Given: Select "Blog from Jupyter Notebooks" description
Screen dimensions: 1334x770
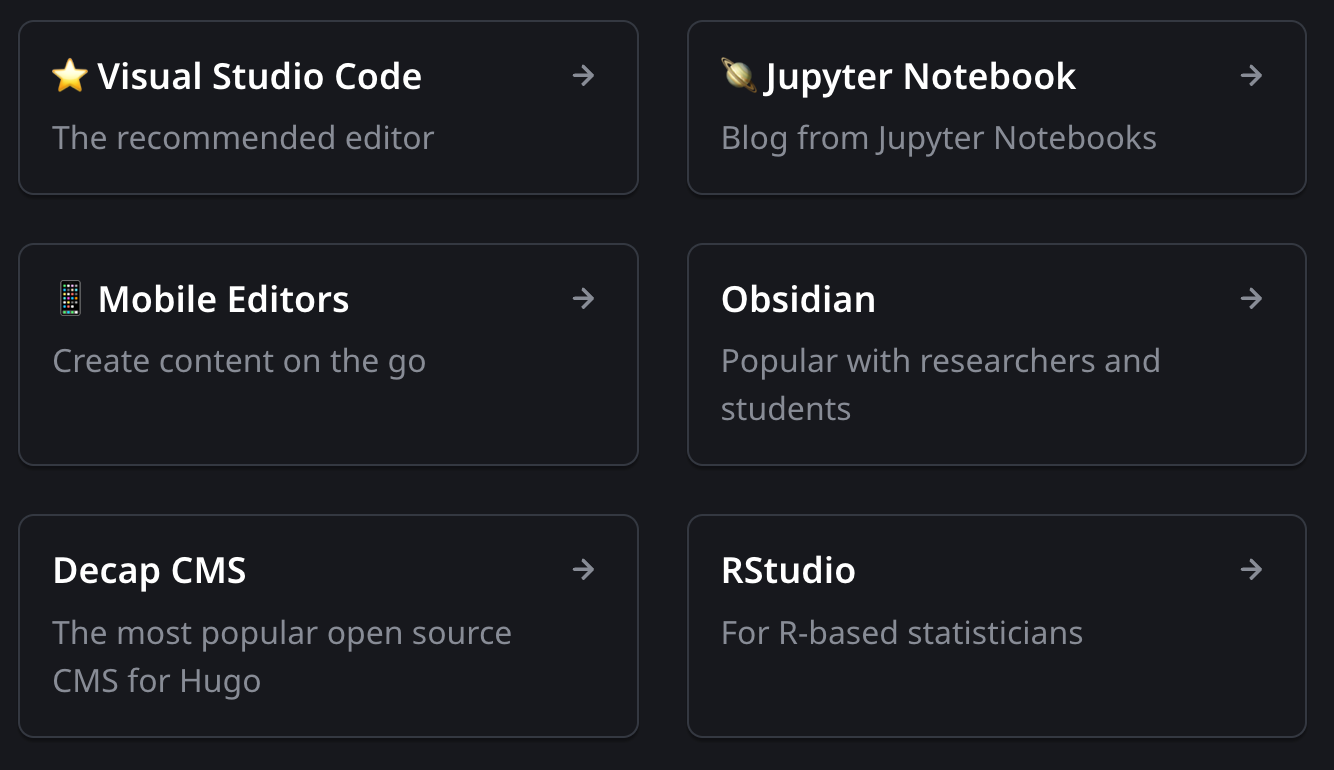Looking at the screenshot, I should pyautogui.click(x=939, y=139).
